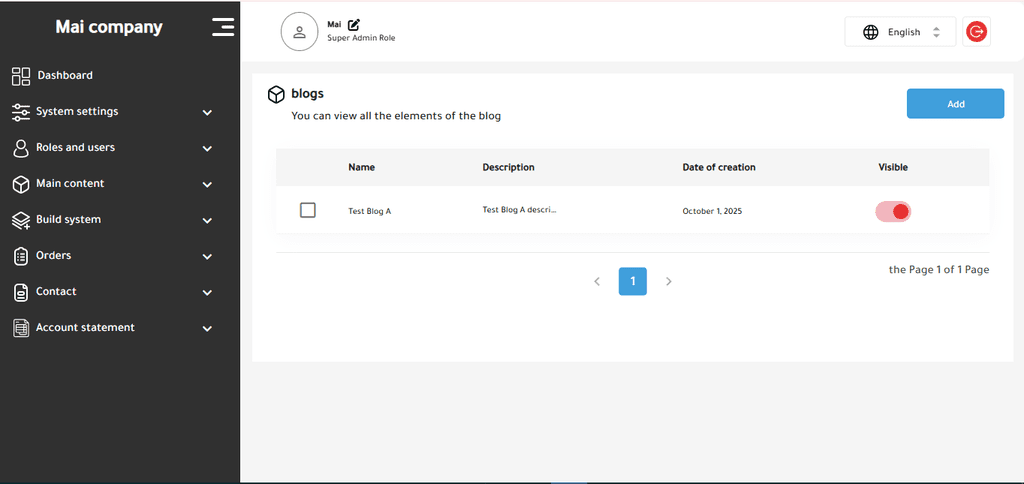The width and height of the screenshot is (1024, 484).
Task: Go to next page arrow
Action: tap(669, 282)
